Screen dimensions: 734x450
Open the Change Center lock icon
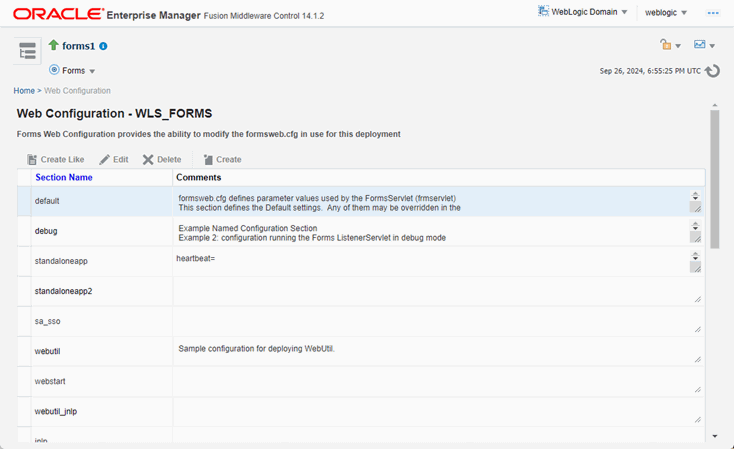click(x=666, y=44)
